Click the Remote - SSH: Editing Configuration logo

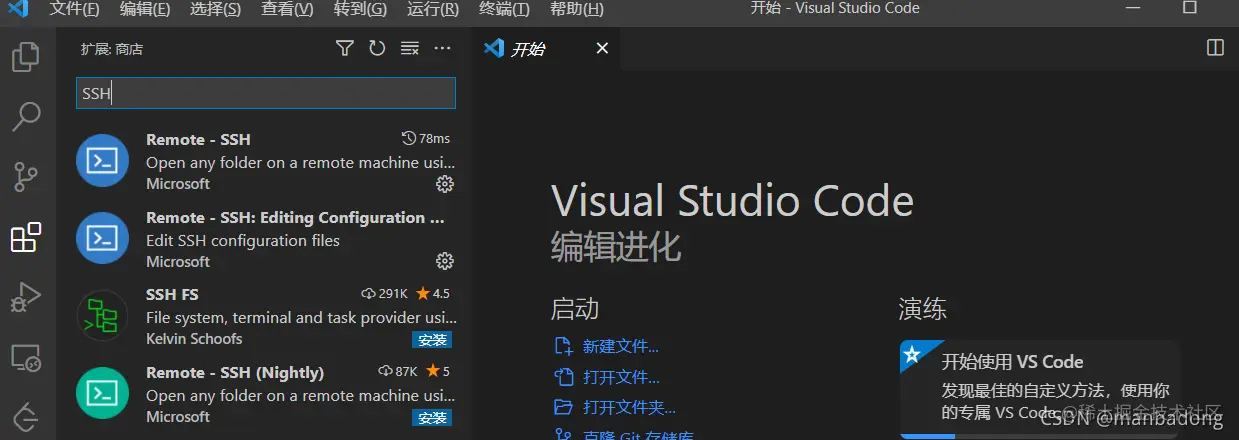tap(103, 237)
